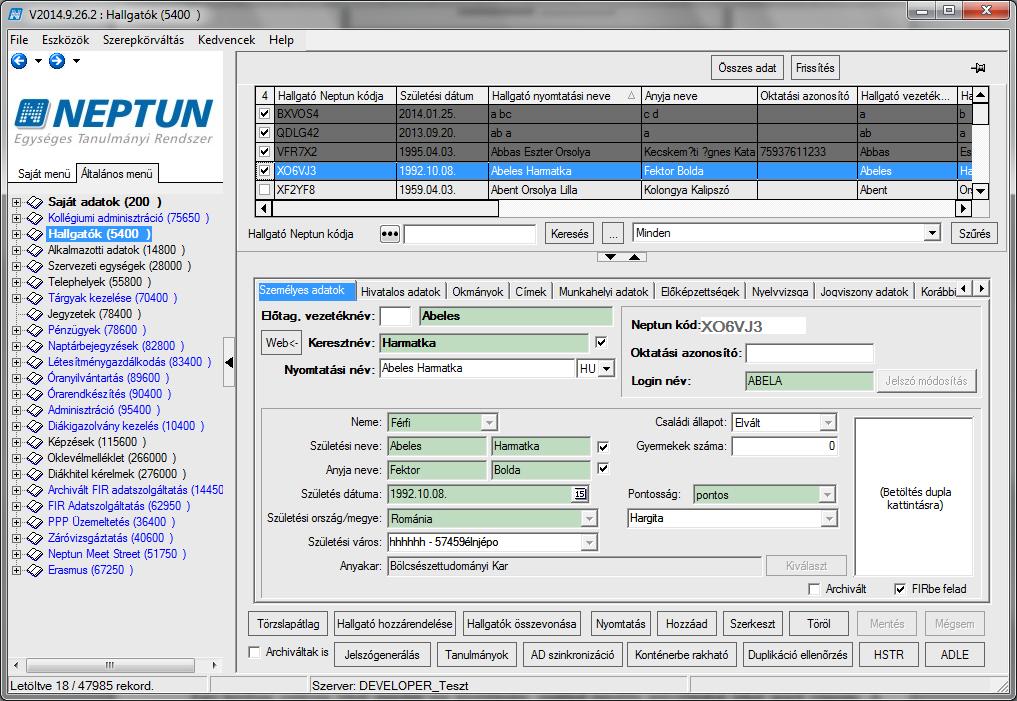Check the row checkbox for XF2YF8
The image size is (1017, 701).
[264, 190]
